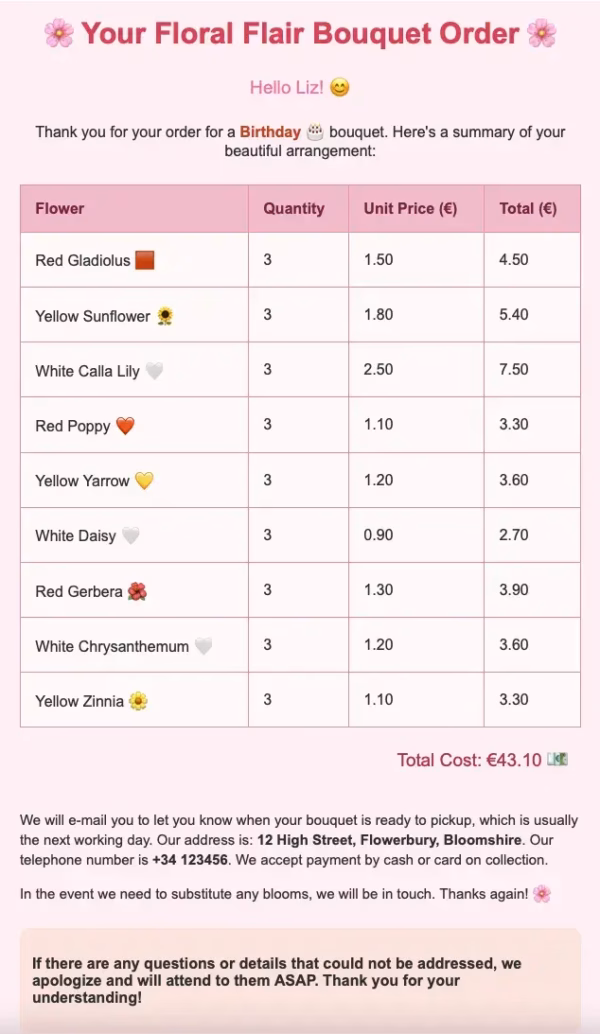
Task: Click the bold Birthday bouquet type
Action: pyautogui.click(x=270, y=132)
